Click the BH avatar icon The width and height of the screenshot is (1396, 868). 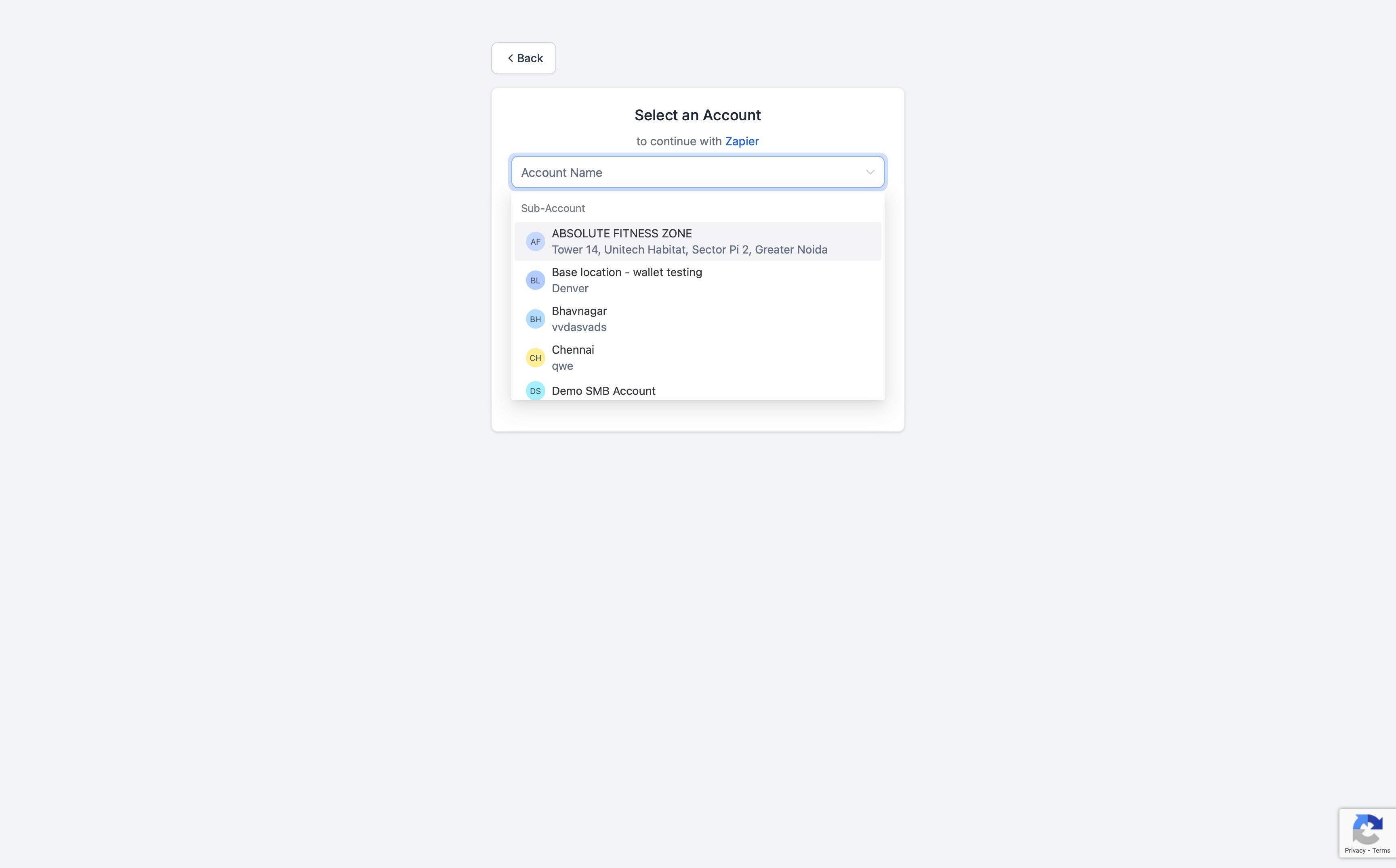pos(535,319)
